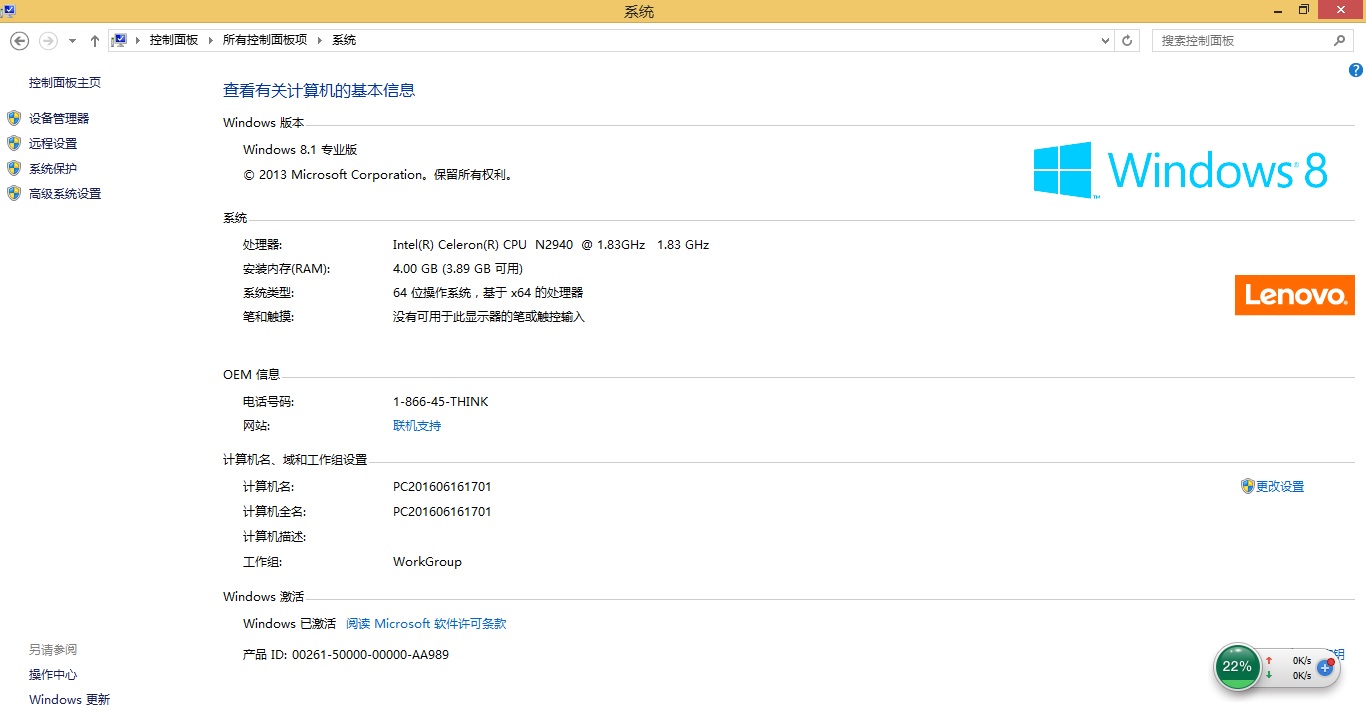The height and width of the screenshot is (728, 1366).
Task: Click Windows 8.1 专业版 text
Action: (x=300, y=150)
